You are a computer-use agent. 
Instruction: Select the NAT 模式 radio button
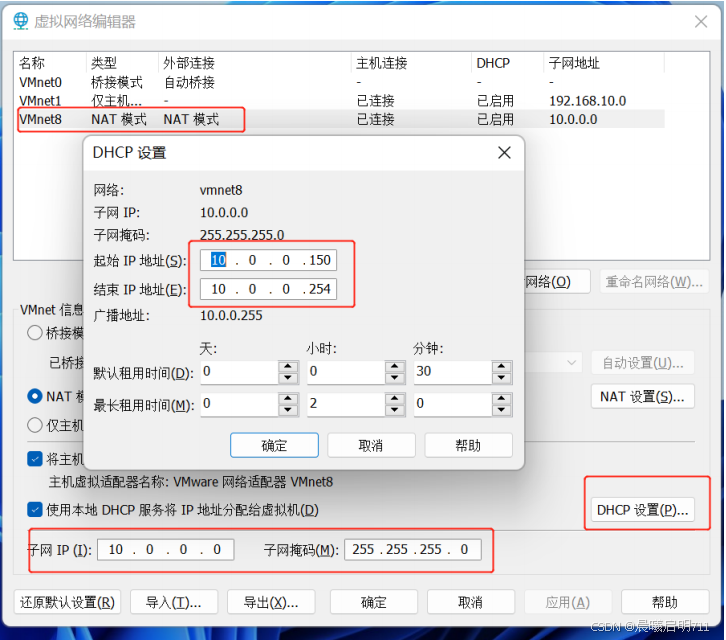pos(35,396)
